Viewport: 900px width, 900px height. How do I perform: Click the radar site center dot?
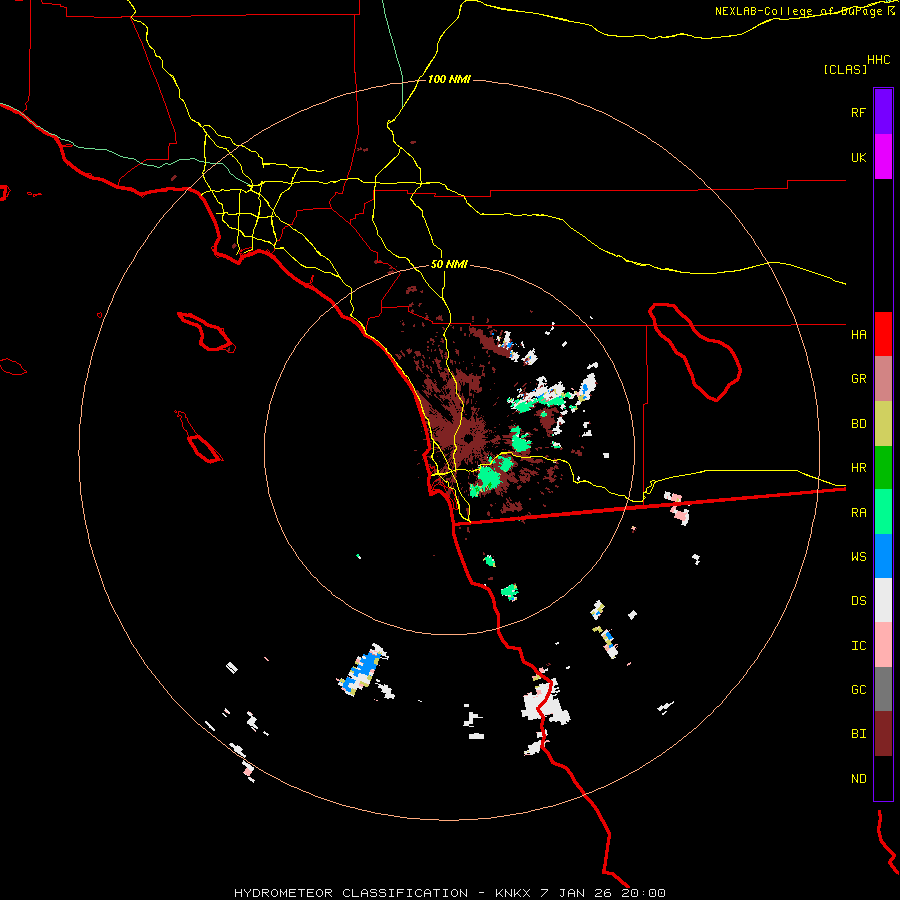[x=468, y=439]
